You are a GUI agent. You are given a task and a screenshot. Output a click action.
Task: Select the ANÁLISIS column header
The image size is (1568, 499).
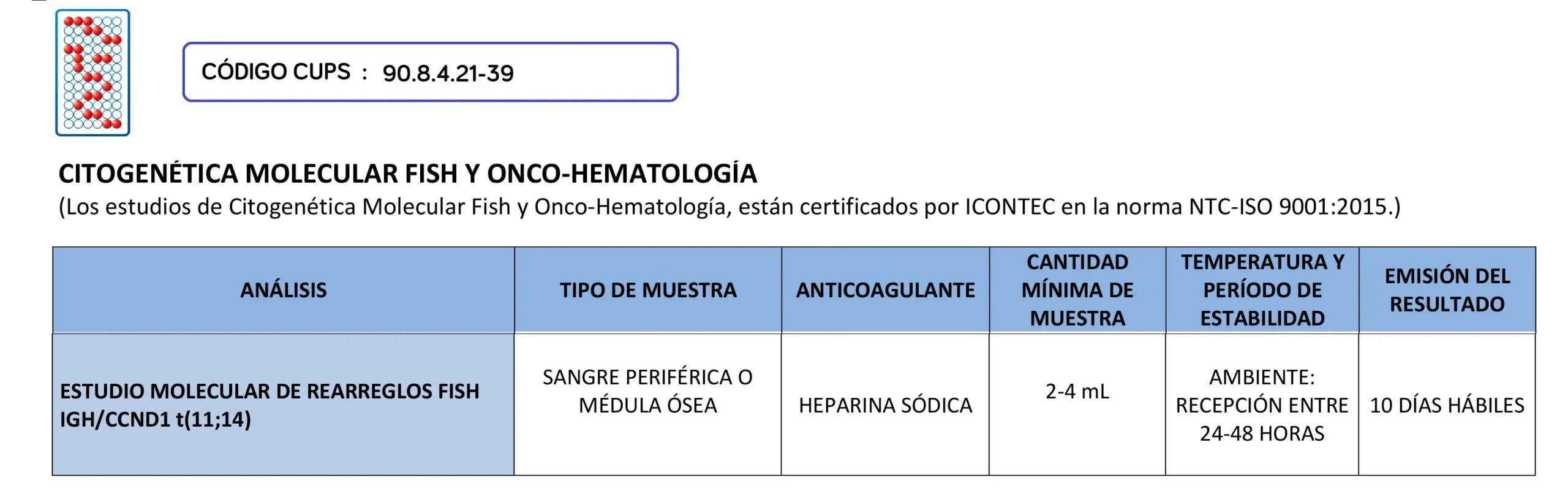283,290
